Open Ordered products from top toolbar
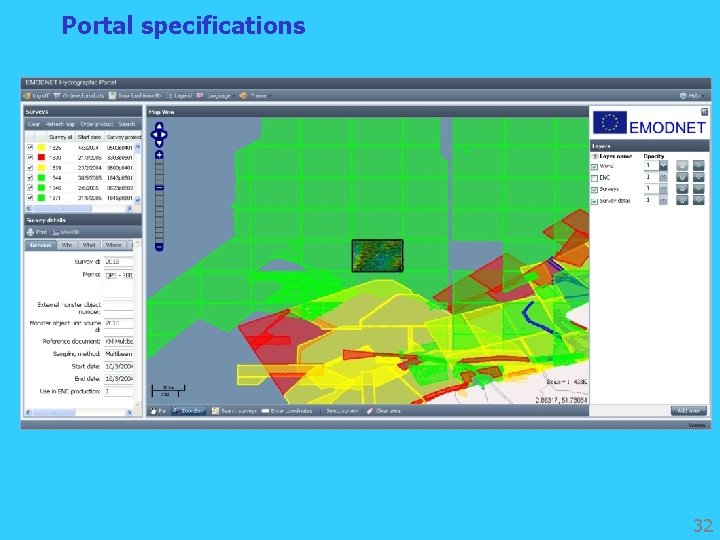The height and width of the screenshot is (540, 720). tap(79, 96)
